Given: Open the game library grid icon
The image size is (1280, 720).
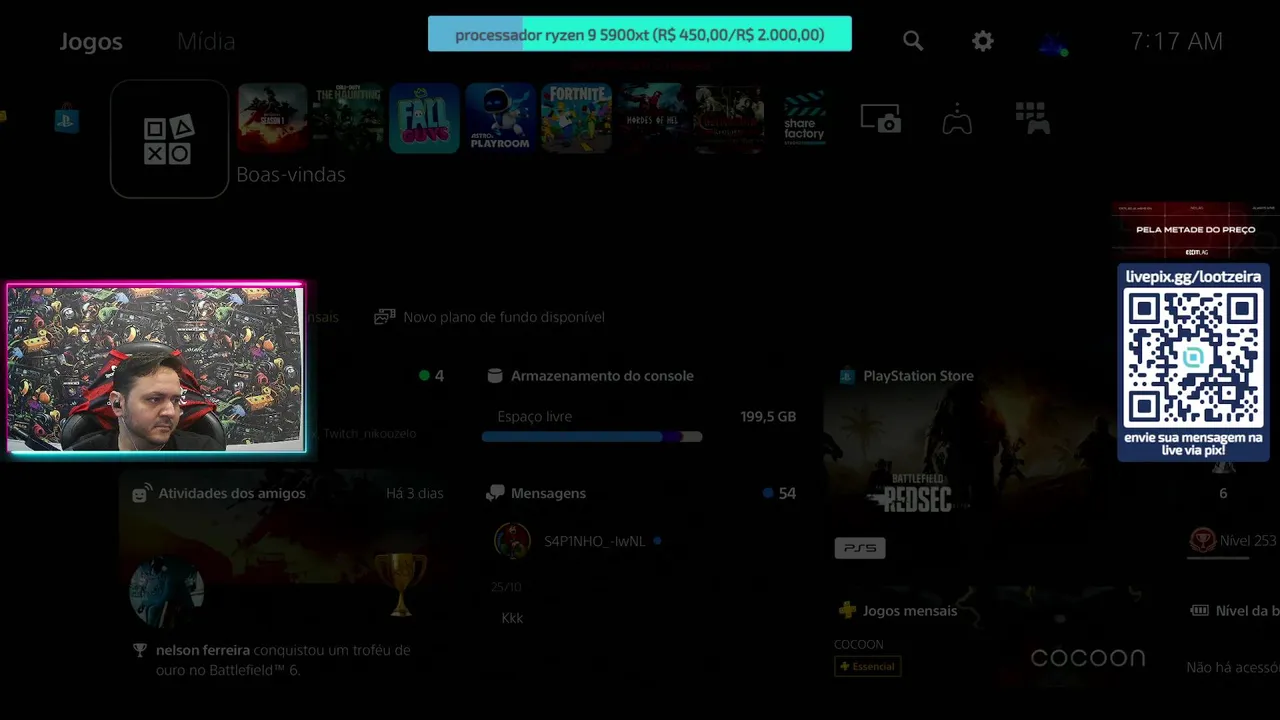Looking at the screenshot, I should 1032,118.
